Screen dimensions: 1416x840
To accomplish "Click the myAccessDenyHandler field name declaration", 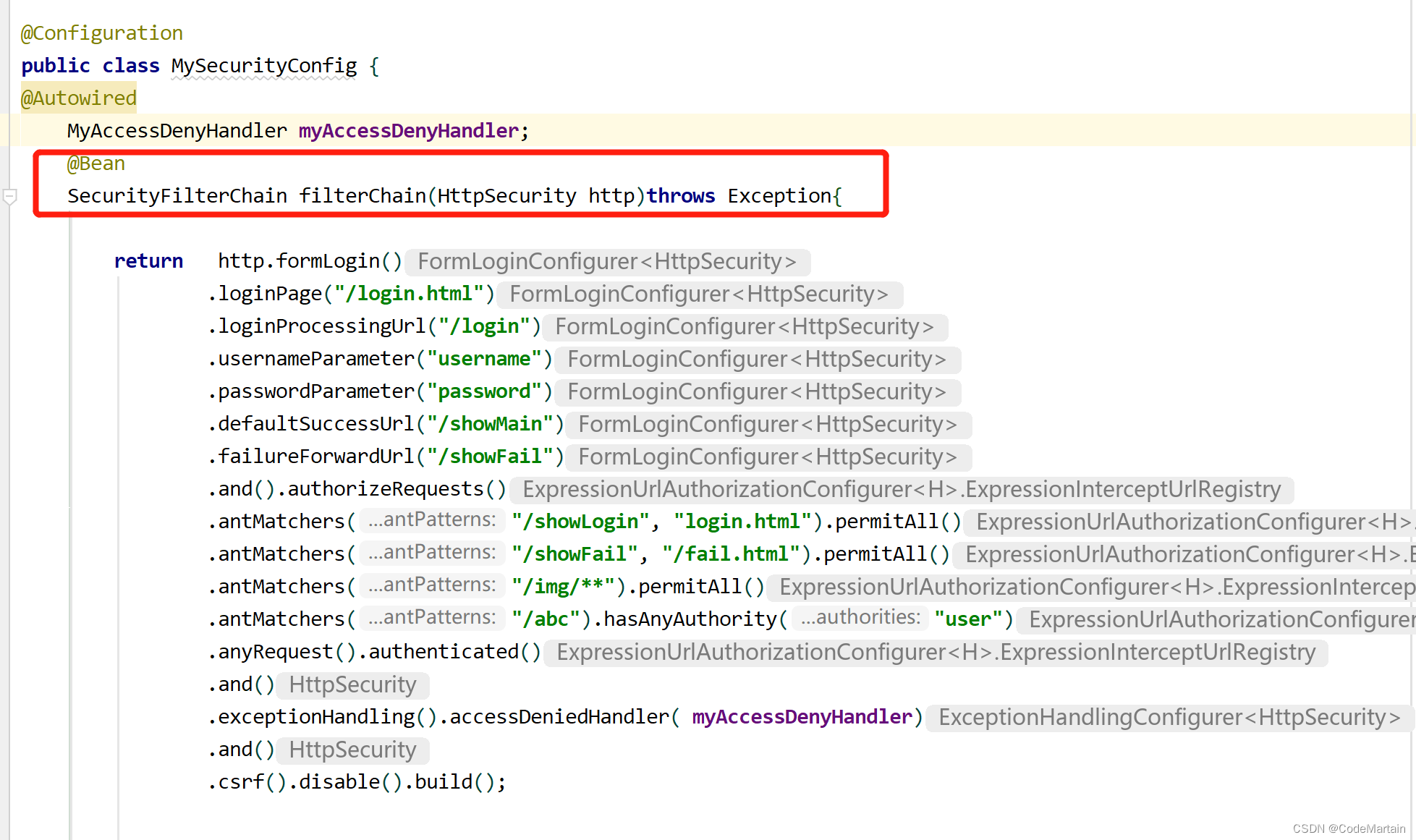I will [x=409, y=131].
